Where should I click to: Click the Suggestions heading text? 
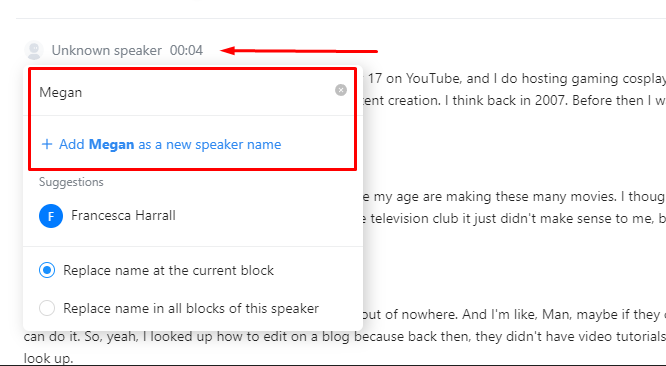71,182
